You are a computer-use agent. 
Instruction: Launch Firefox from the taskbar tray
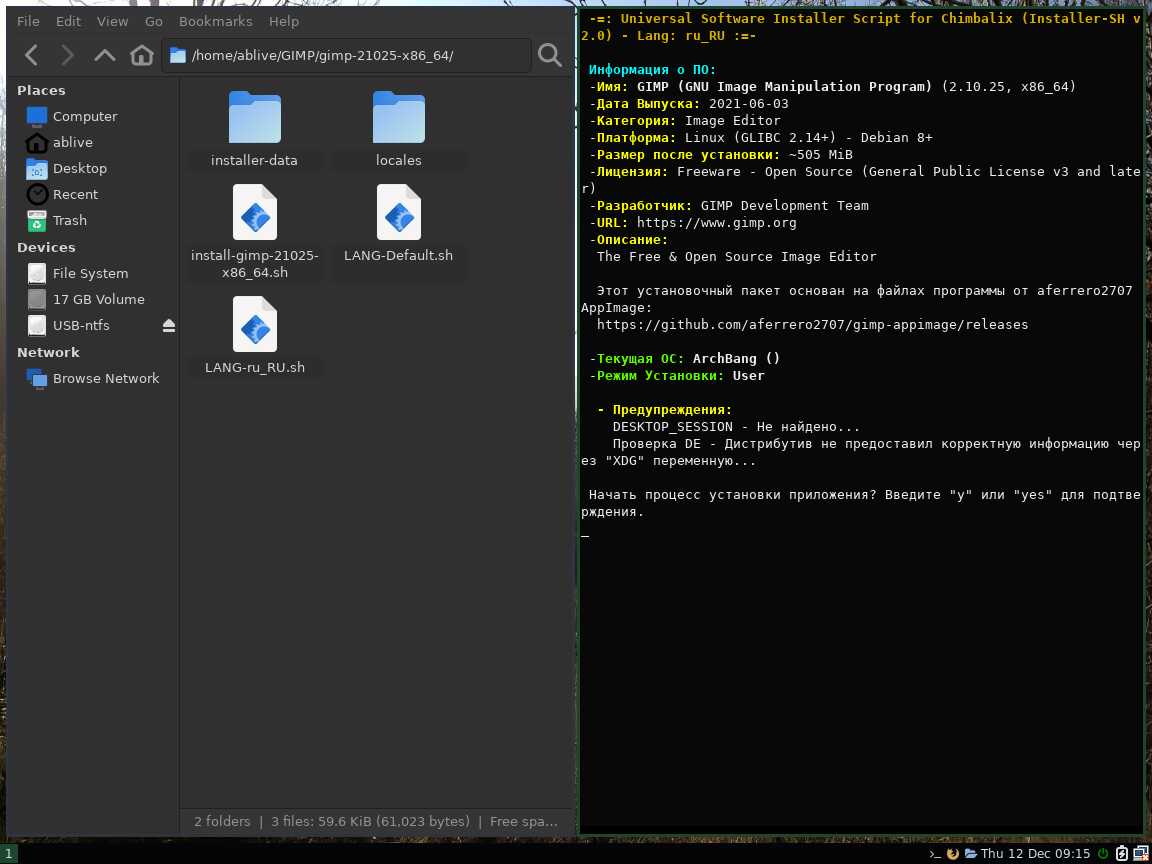(x=952, y=854)
